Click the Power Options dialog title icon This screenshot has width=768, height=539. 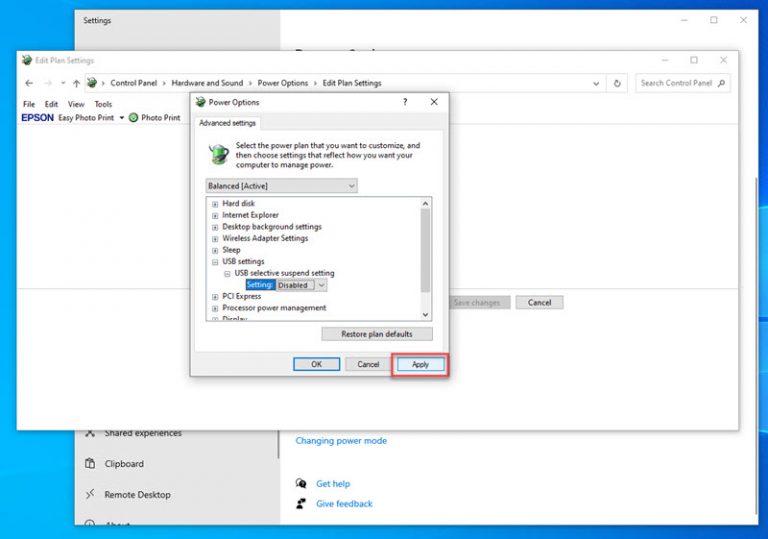point(200,102)
